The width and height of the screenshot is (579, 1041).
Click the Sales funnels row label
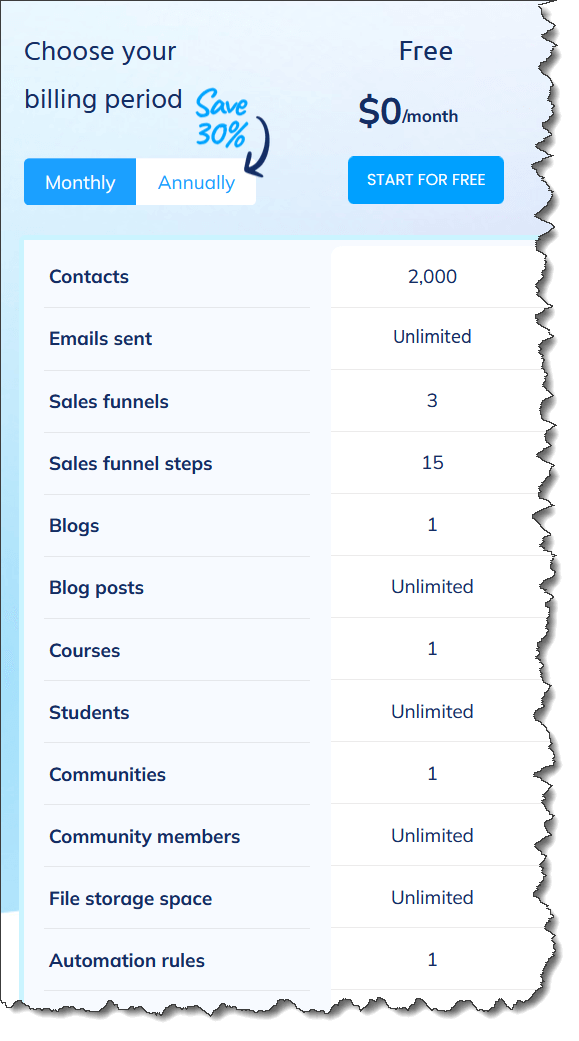tap(109, 401)
